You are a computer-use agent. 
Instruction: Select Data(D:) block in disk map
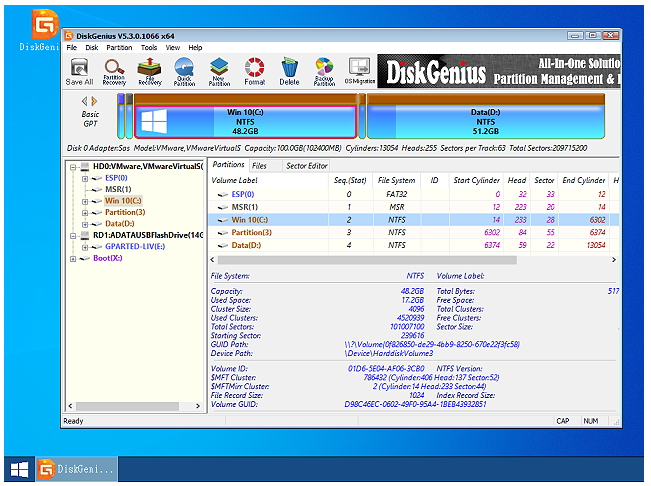(x=486, y=122)
